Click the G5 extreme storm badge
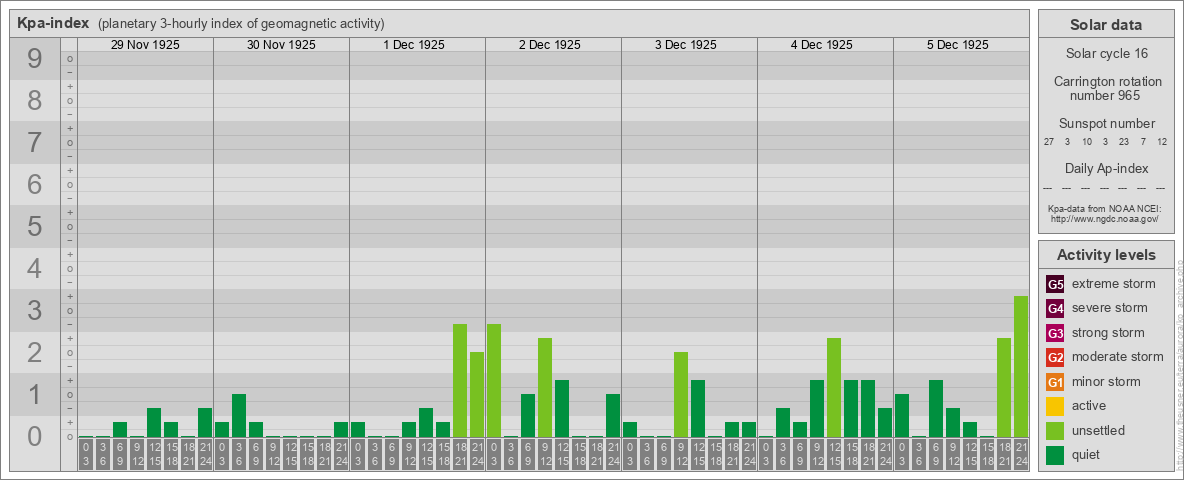 [1055, 285]
